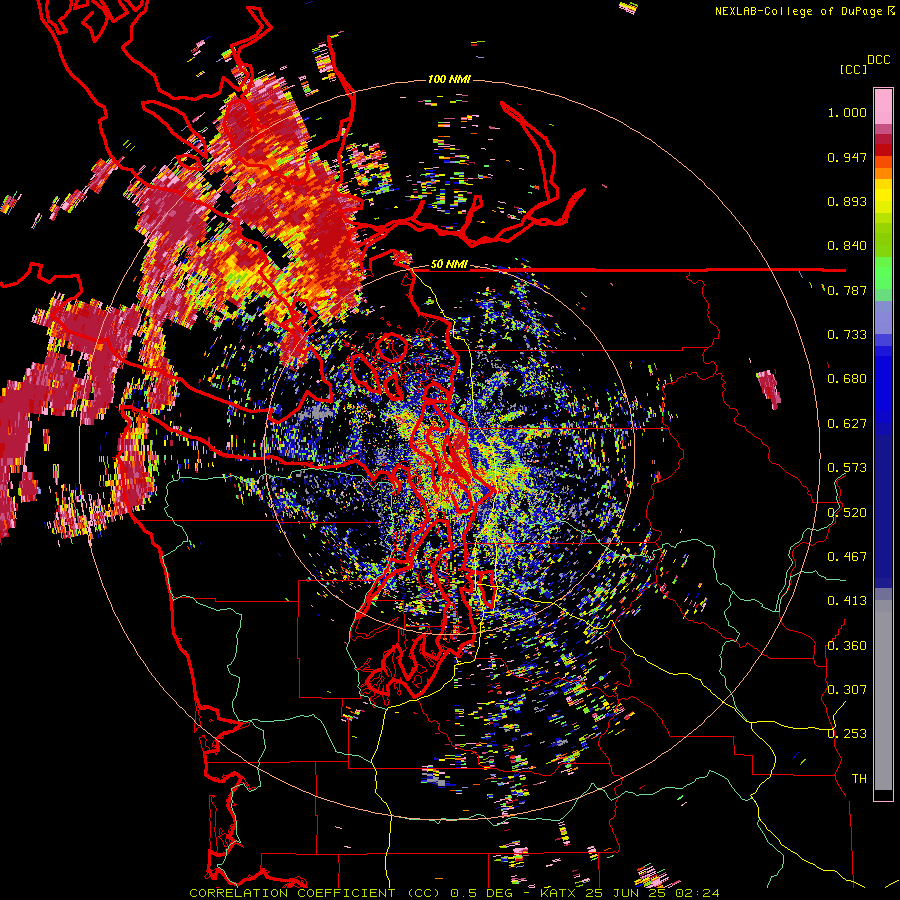Select the 0.413 legend value
Viewport: 900px width, 900px height.
847,601
